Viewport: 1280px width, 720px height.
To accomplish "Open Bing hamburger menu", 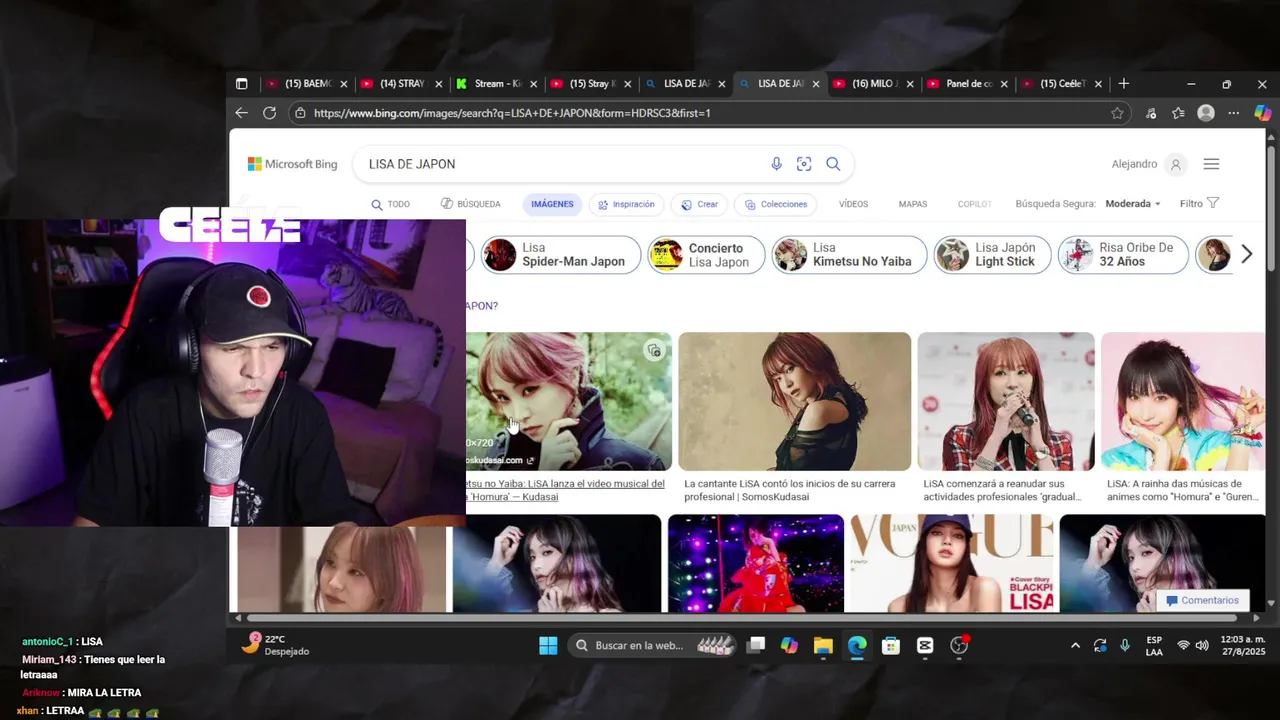I will point(1211,164).
